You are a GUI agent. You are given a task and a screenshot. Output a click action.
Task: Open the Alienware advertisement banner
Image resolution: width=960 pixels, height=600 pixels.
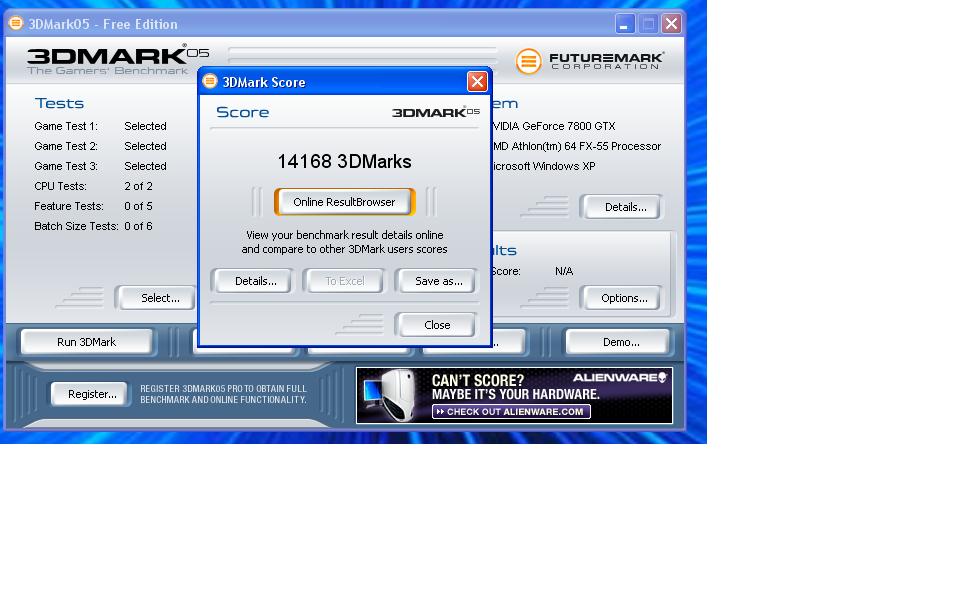514,396
